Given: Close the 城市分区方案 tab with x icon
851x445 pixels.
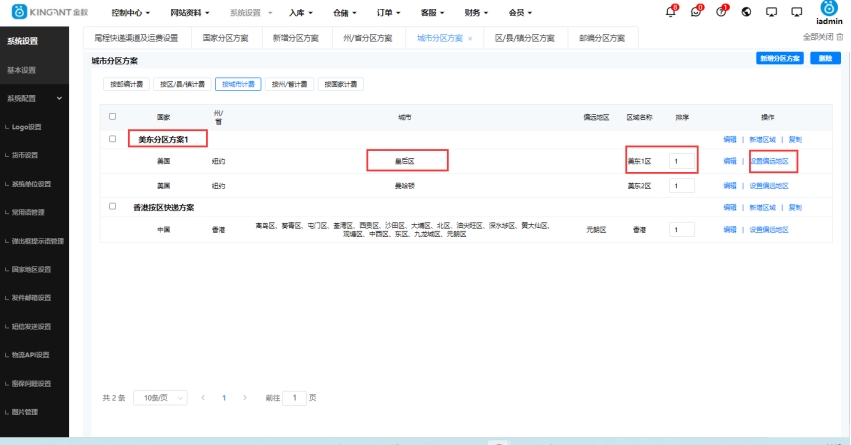Looking at the screenshot, I should click(x=470, y=38).
